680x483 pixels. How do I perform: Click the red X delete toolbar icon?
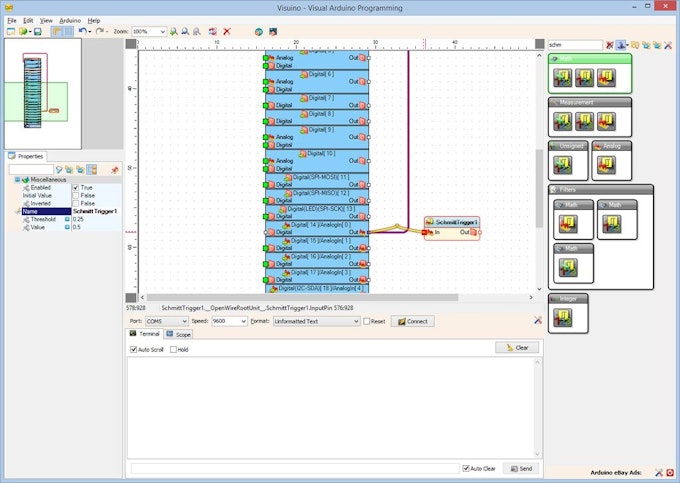227,32
